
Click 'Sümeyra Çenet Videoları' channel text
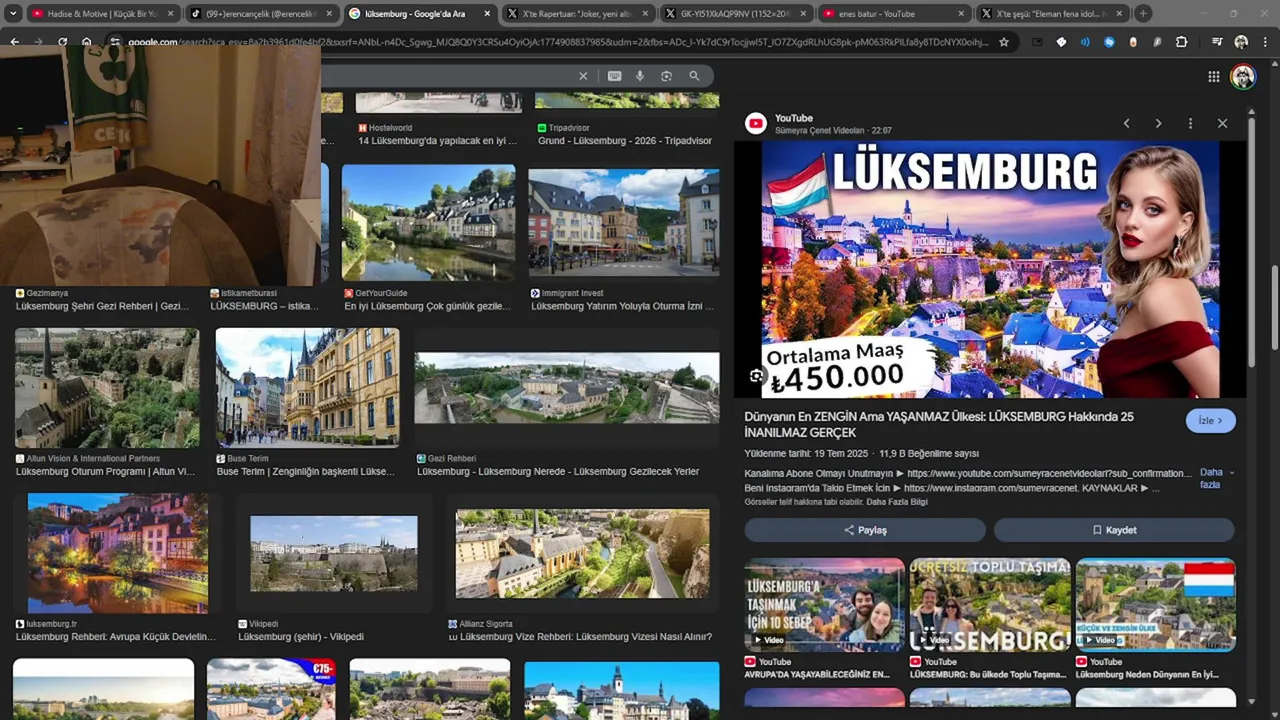(820, 131)
